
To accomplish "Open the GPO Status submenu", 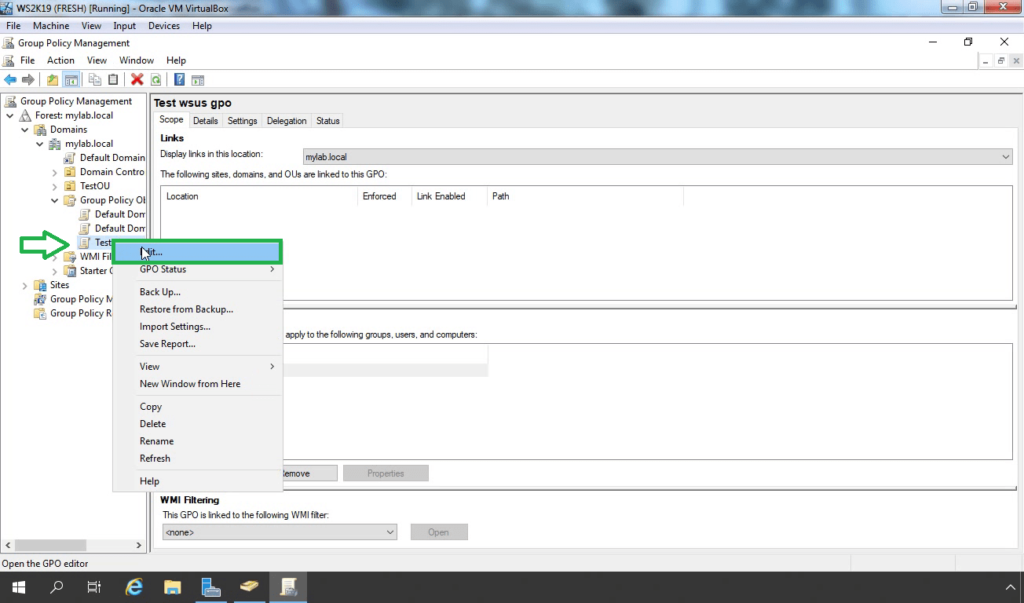I will [197, 269].
